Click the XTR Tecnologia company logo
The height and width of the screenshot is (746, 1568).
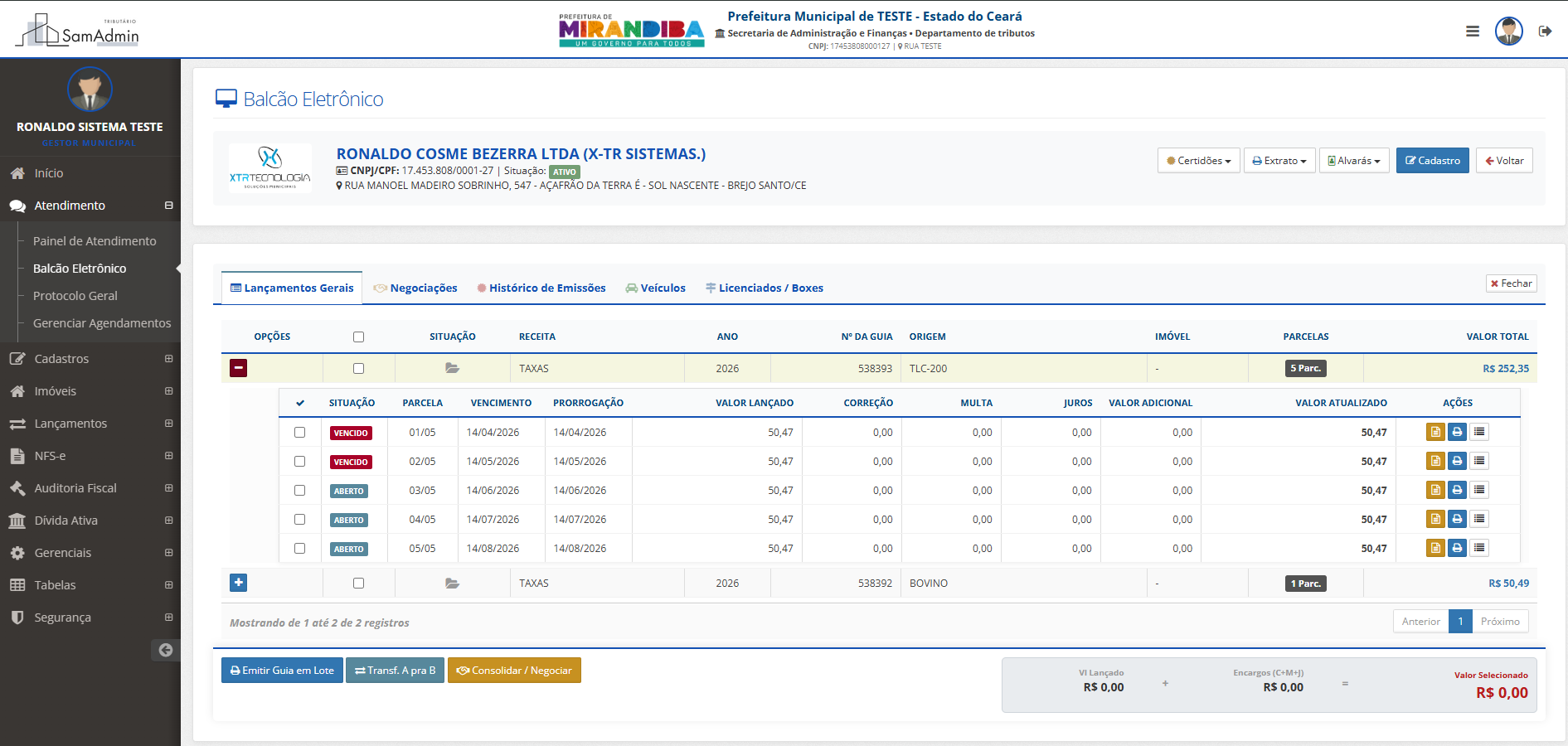[x=270, y=168]
